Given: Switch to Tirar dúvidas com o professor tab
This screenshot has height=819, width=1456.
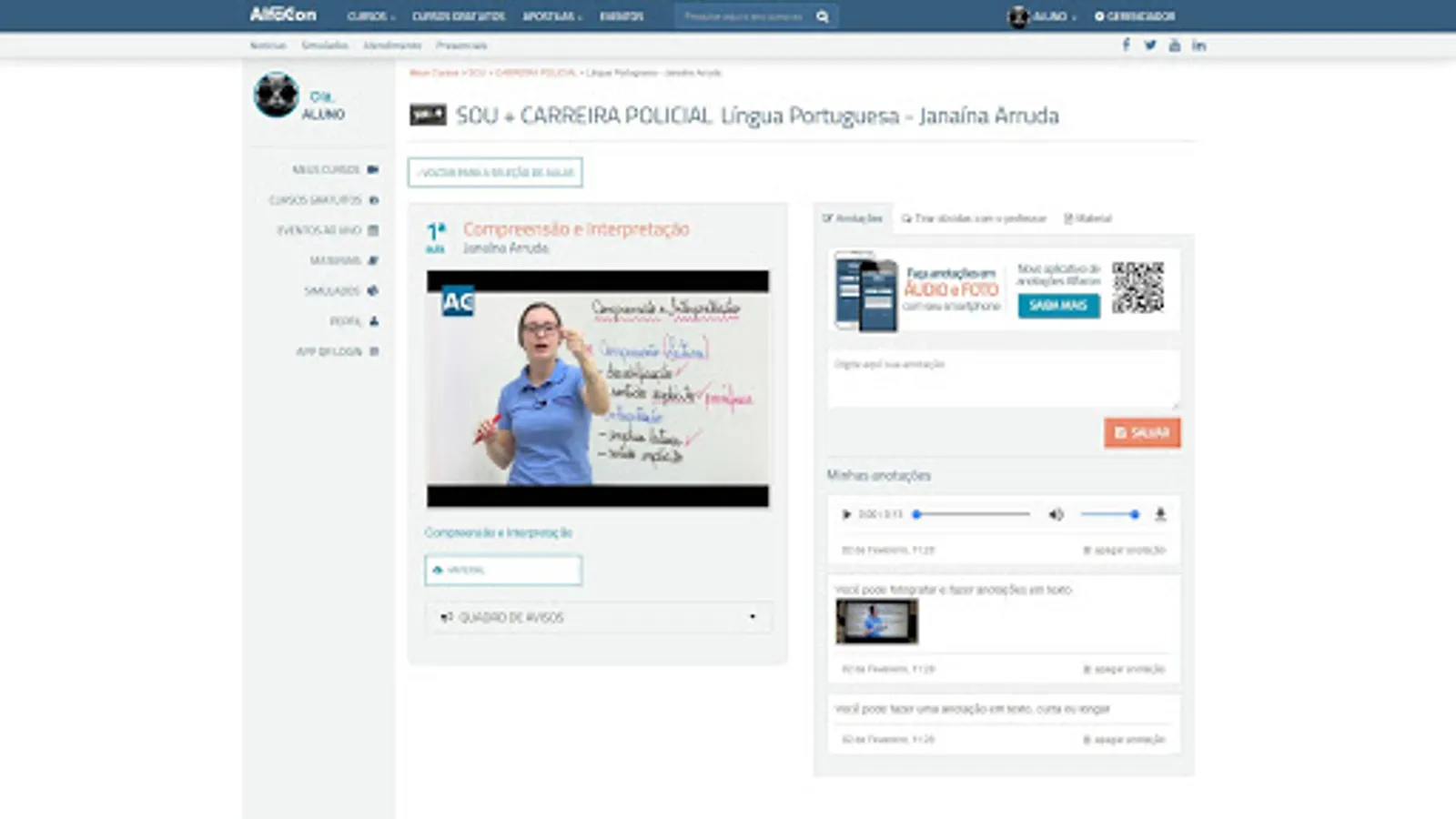Looking at the screenshot, I should (974, 218).
